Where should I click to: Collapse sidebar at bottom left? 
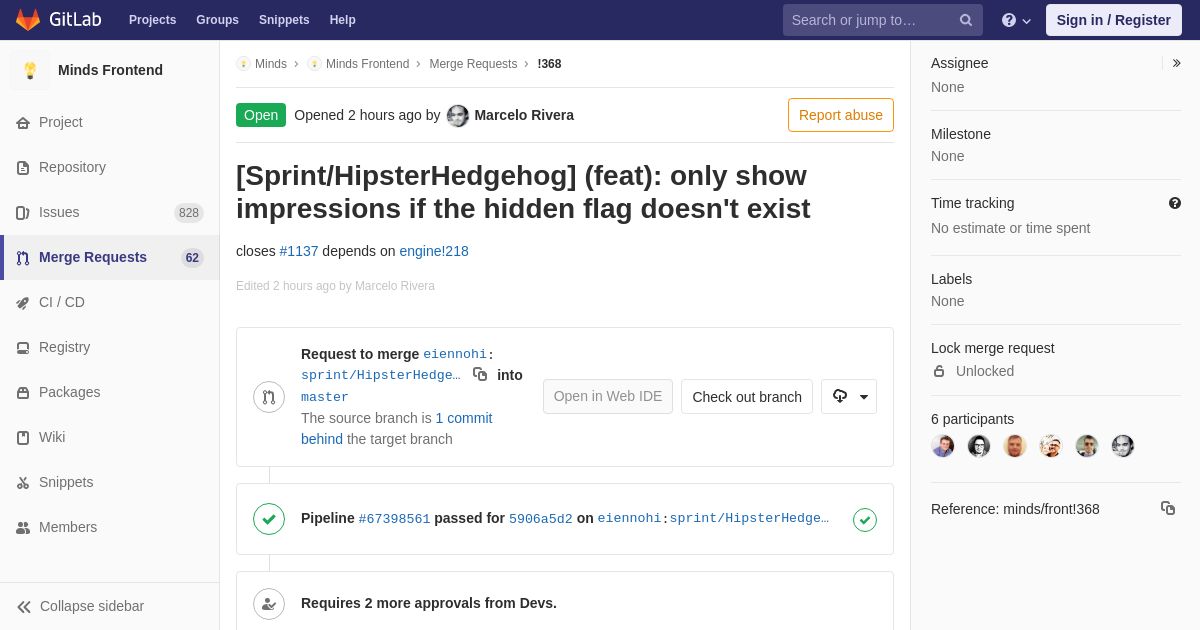(x=80, y=606)
